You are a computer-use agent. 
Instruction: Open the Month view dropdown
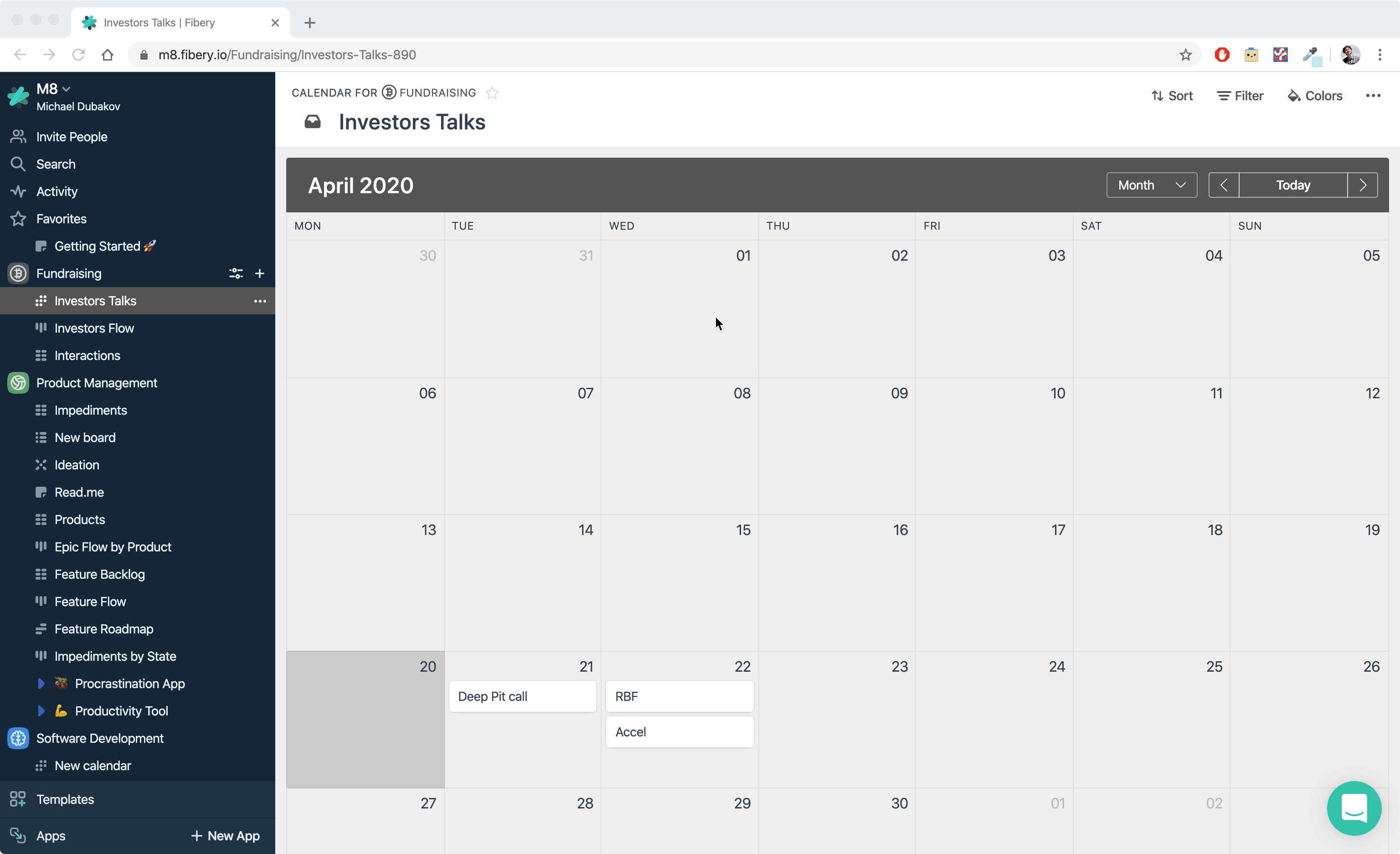pyautogui.click(x=1151, y=185)
